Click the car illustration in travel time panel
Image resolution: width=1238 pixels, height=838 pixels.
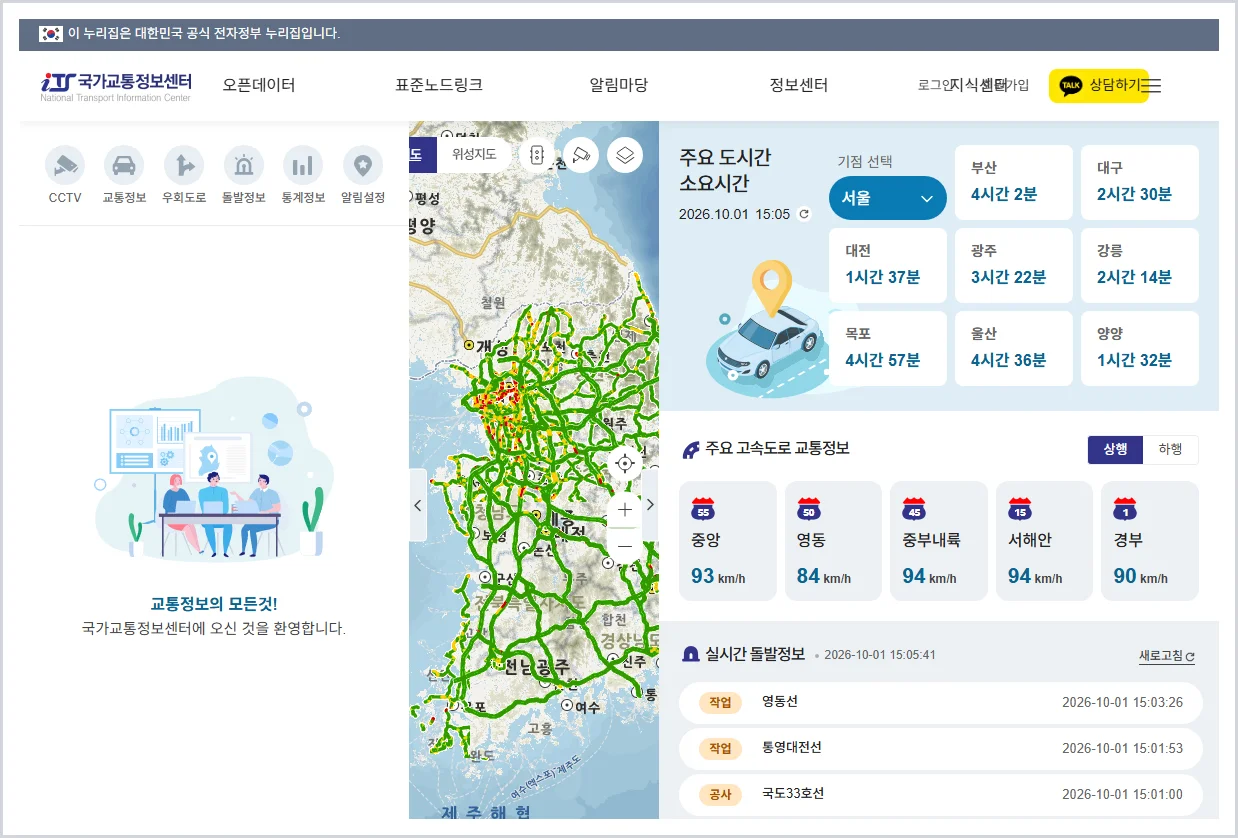(x=767, y=330)
